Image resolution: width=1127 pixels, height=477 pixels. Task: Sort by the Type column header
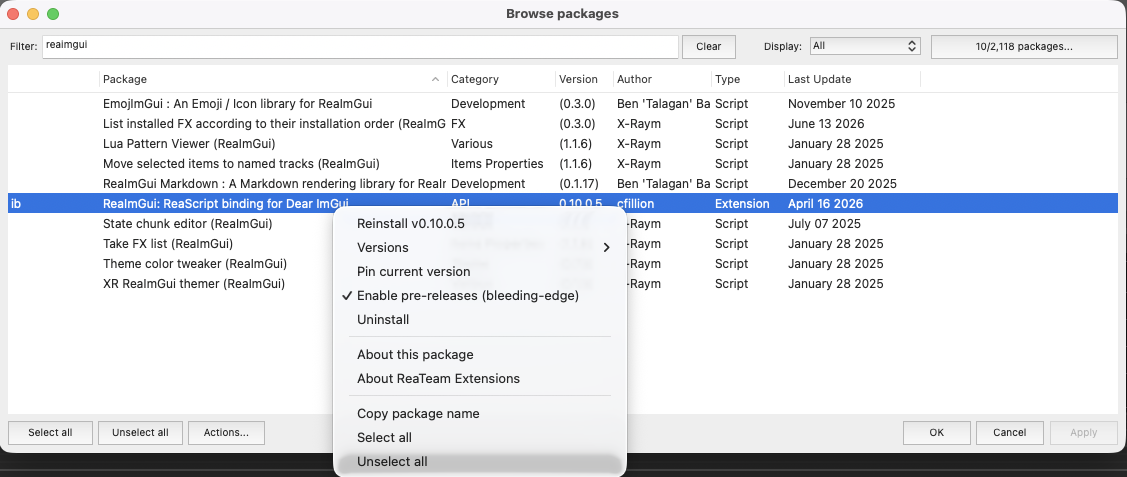click(x=748, y=79)
